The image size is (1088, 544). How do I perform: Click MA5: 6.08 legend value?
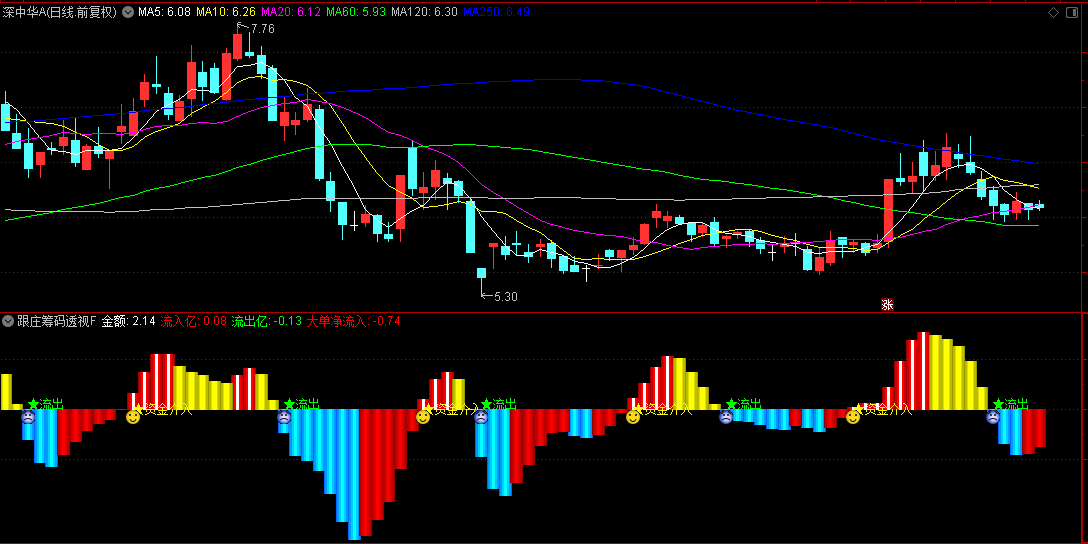(x=164, y=12)
